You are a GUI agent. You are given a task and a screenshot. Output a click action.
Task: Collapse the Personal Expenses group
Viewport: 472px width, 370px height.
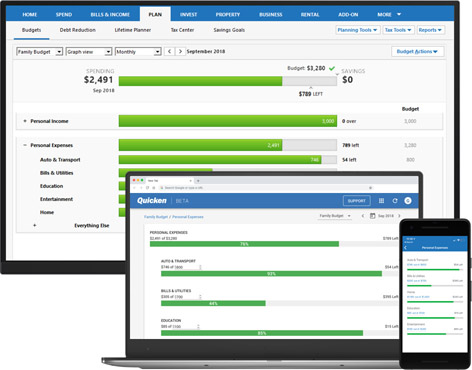25,145
